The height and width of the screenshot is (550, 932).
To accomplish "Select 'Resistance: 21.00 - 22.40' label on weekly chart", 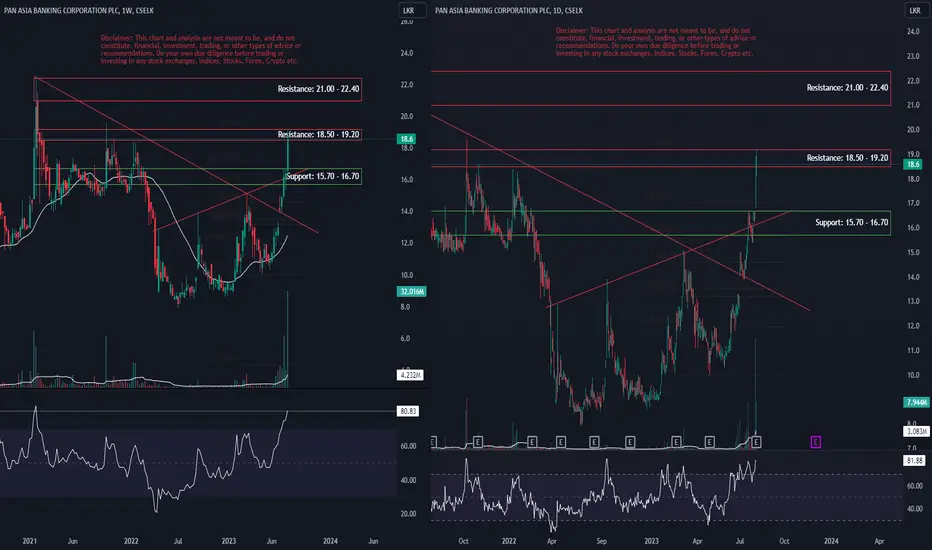I will (318, 89).
